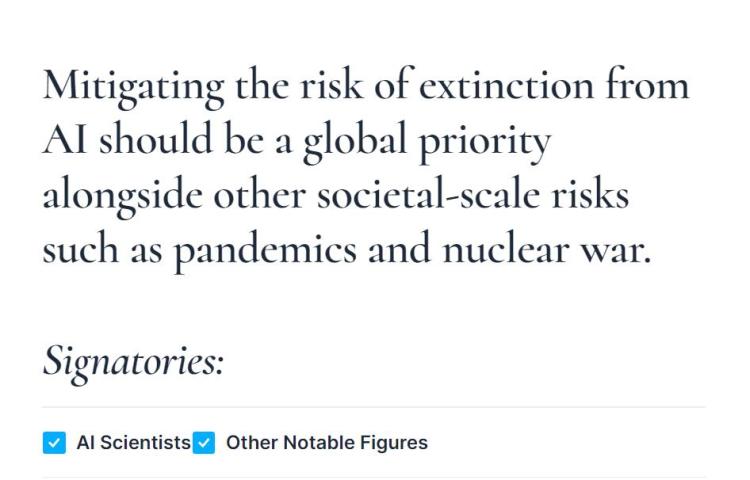Click the blue checkmark icon beside AI Scientists
This screenshot has width=750, height=480.
tap(55, 442)
